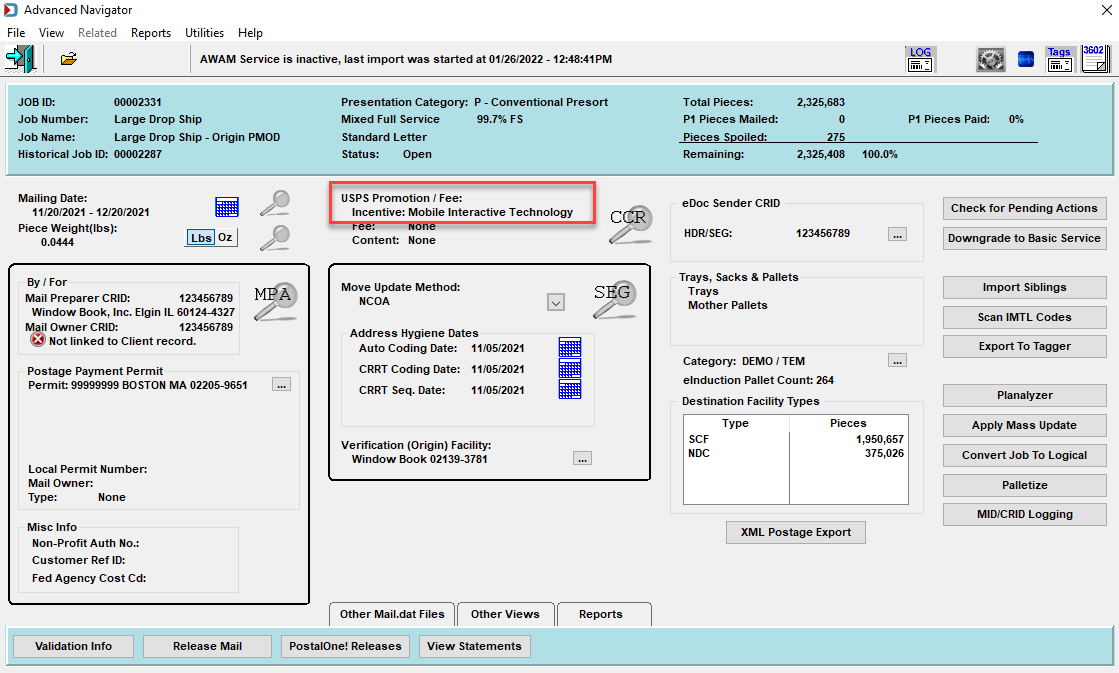Select the SCF row in Destination Facility Types
1119x673 pixels.
pyautogui.click(x=796, y=440)
